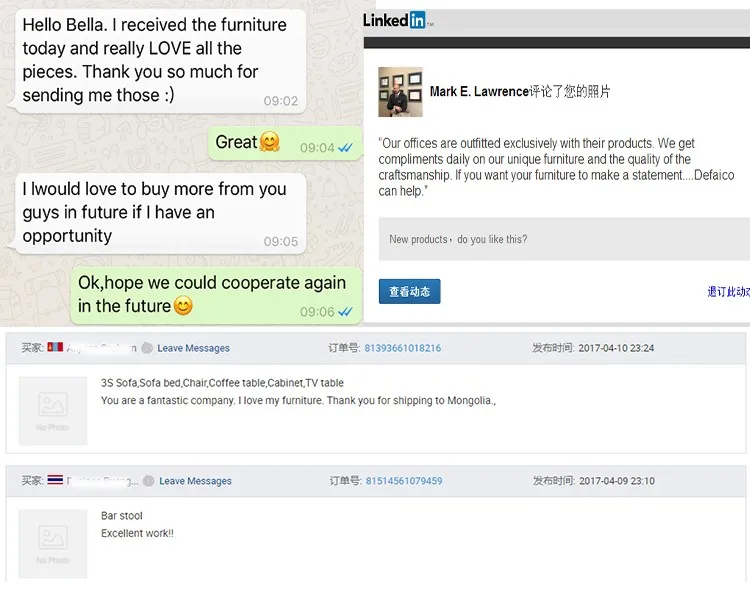750x604 pixels.
Task: Click the Thailand flag icon beside the buyer
Action: [x=54, y=481]
